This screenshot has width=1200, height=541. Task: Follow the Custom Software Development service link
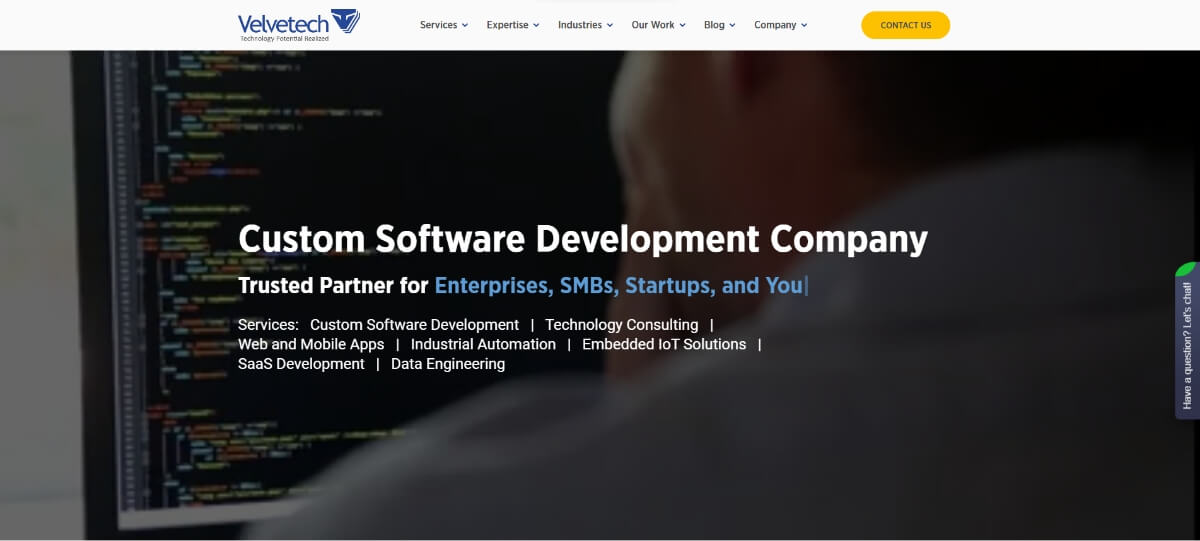[414, 325]
